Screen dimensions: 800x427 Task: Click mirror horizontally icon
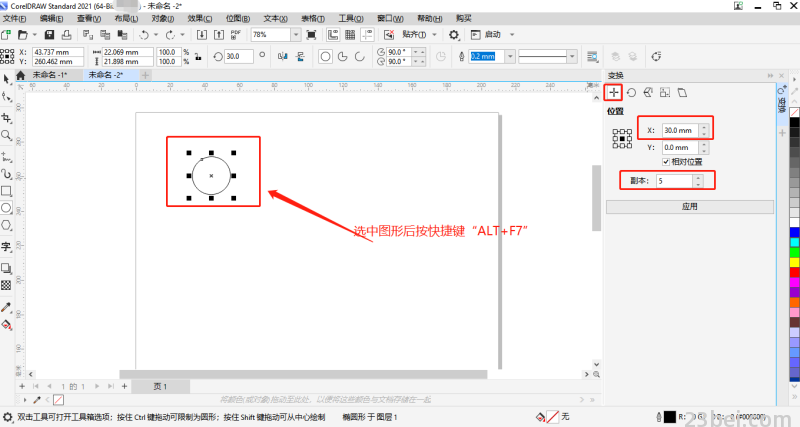pos(283,56)
